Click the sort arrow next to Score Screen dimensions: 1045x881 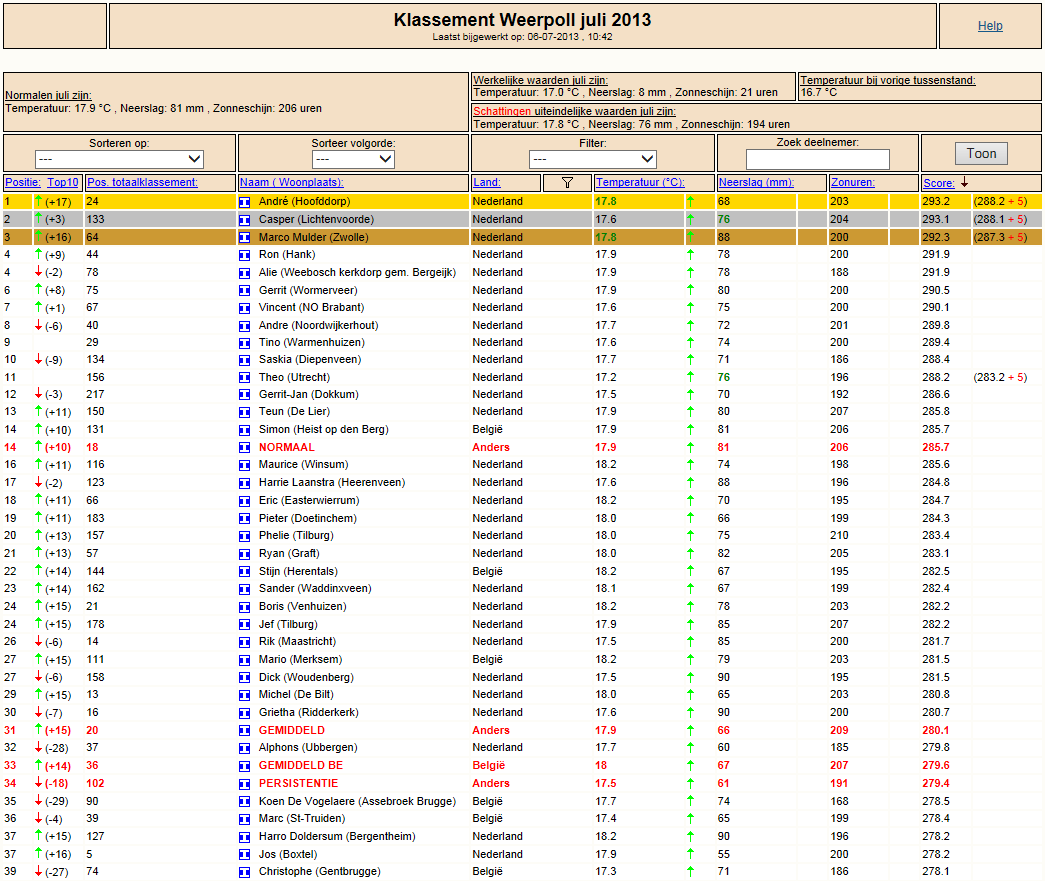click(964, 183)
